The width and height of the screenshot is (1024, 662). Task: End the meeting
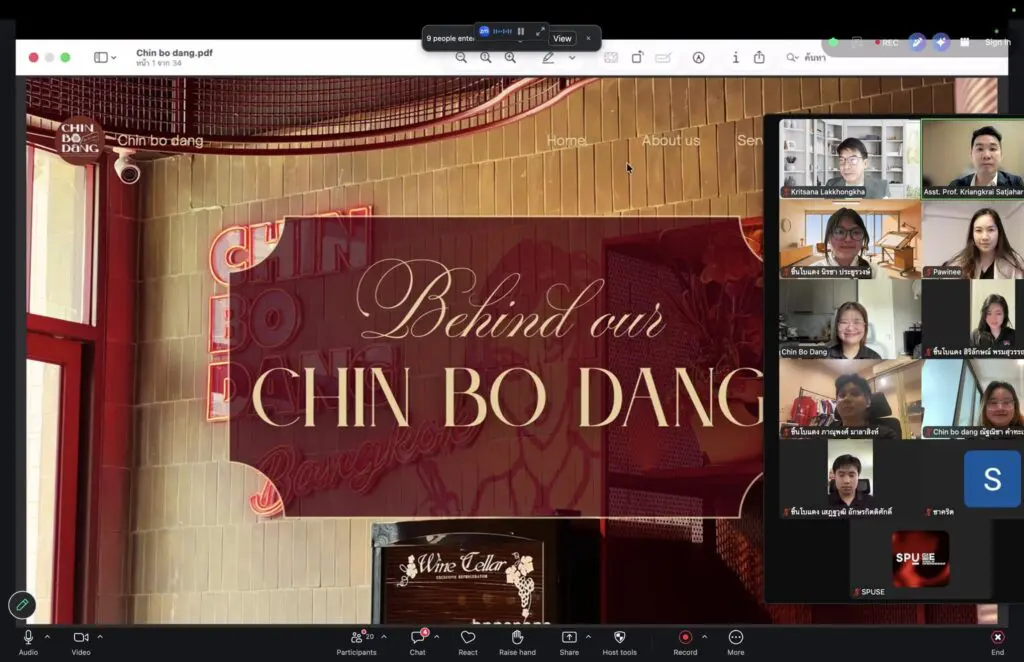(997, 642)
